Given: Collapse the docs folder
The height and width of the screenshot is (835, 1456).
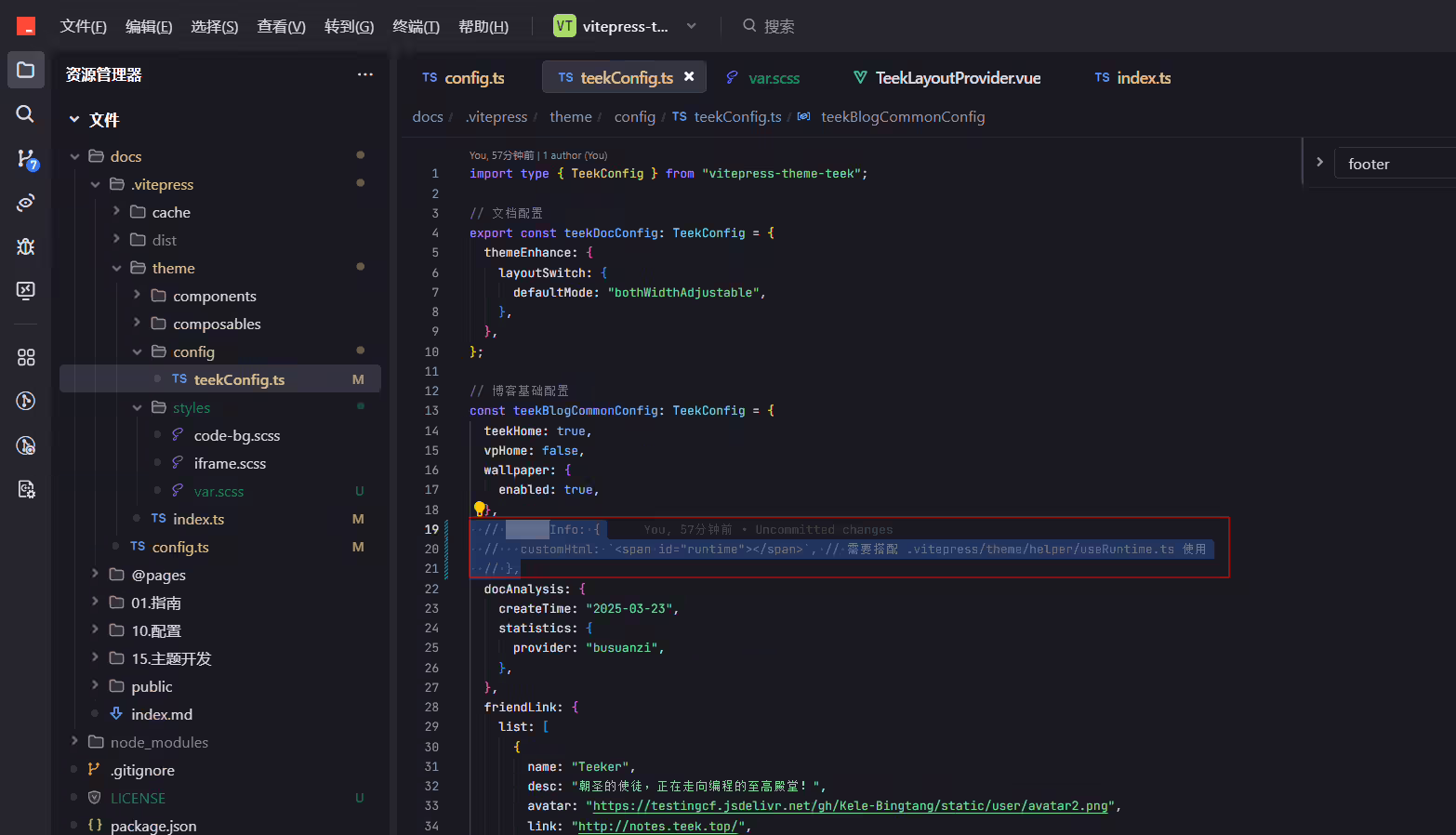Looking at the screenshot, I should (75, 156).
